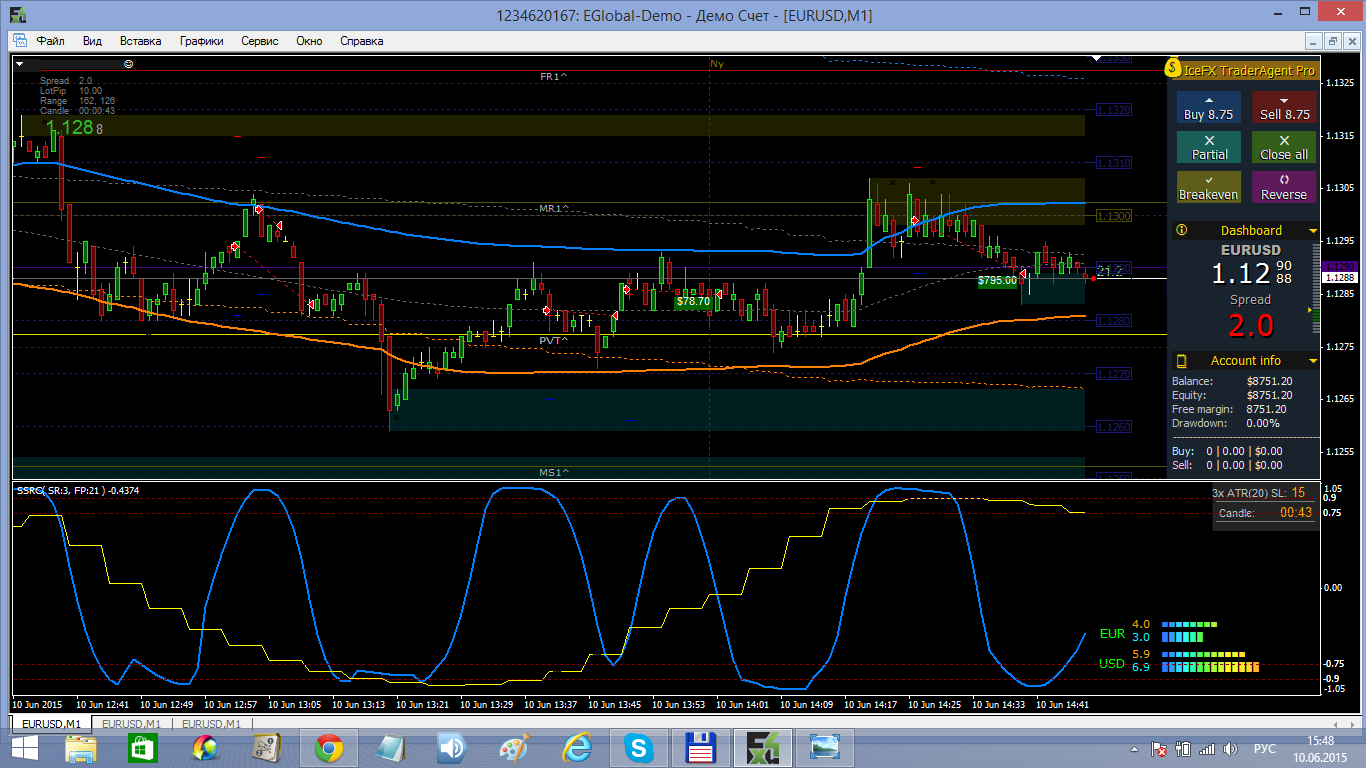Screen dimensions: 1366x768
Task: Click the Balance $8751.20 value
Action: 1270,381
